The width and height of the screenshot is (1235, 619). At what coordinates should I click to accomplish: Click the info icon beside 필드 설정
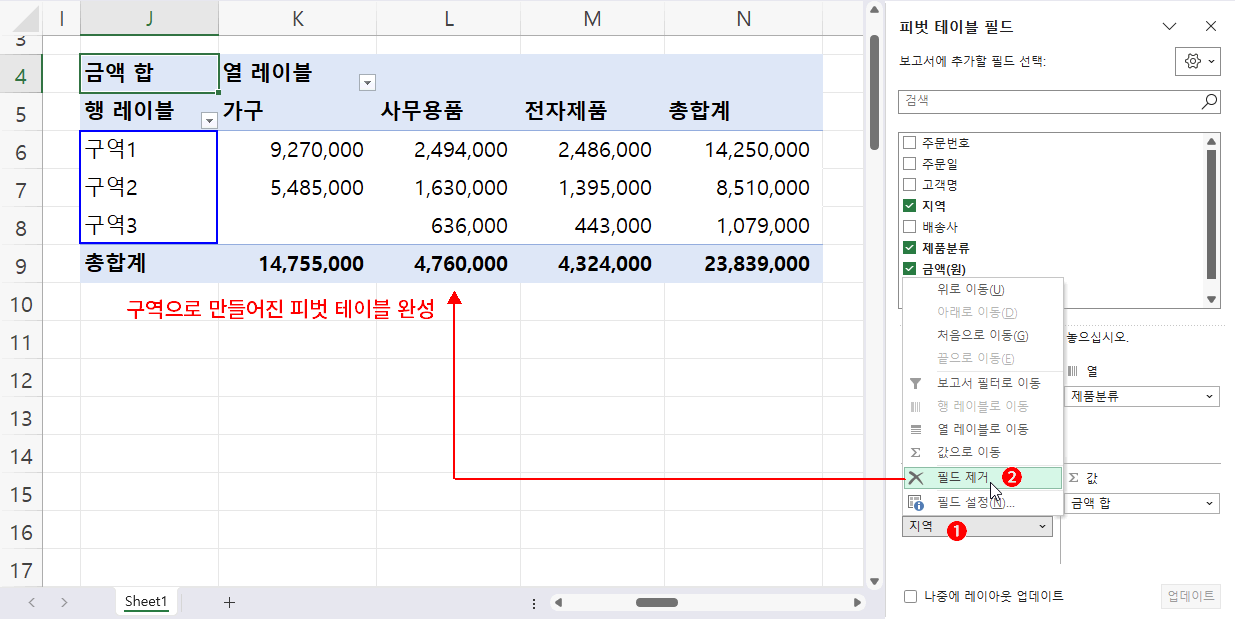click(x=916, y=501)
